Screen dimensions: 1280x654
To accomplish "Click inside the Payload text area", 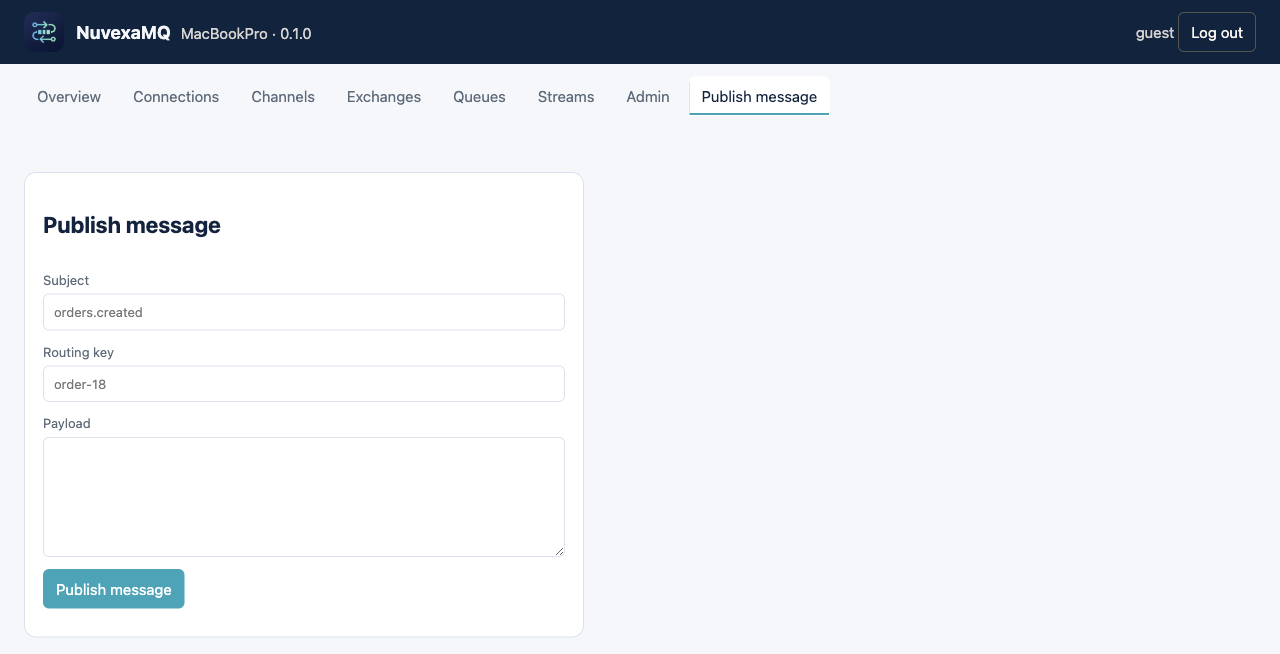I will click(304, 497).
